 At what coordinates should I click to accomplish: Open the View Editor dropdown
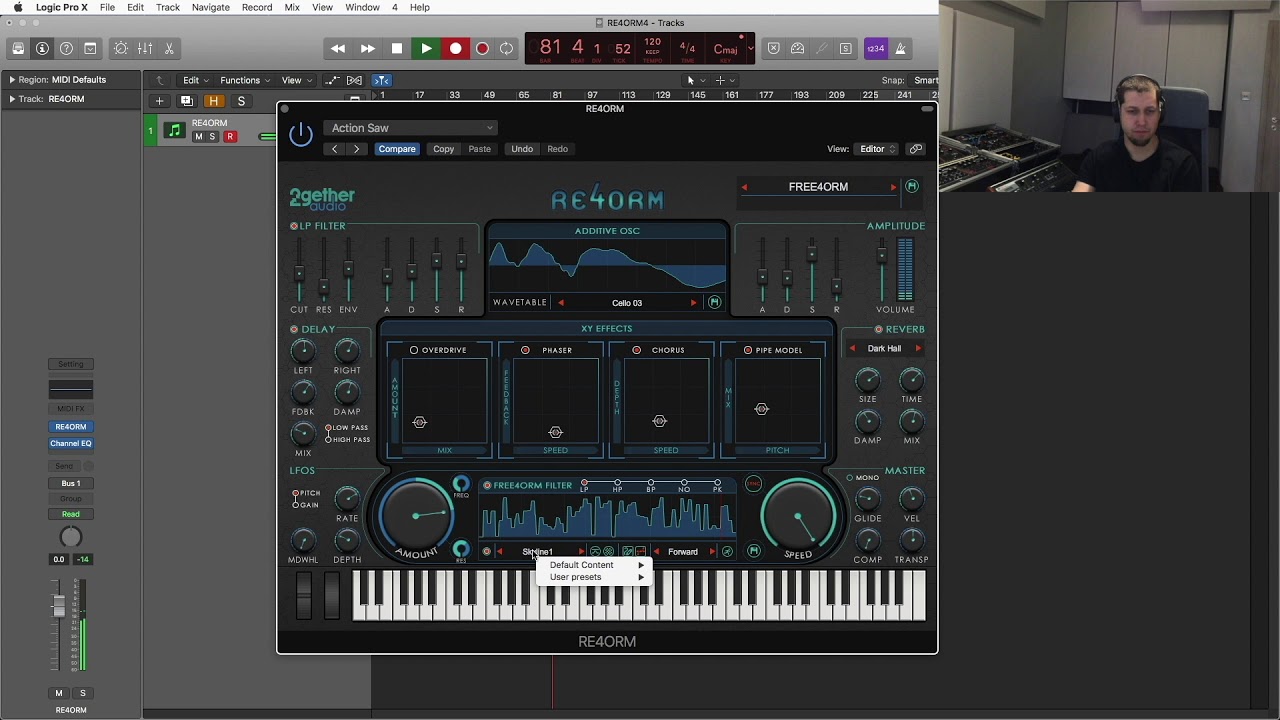(877, 149)
